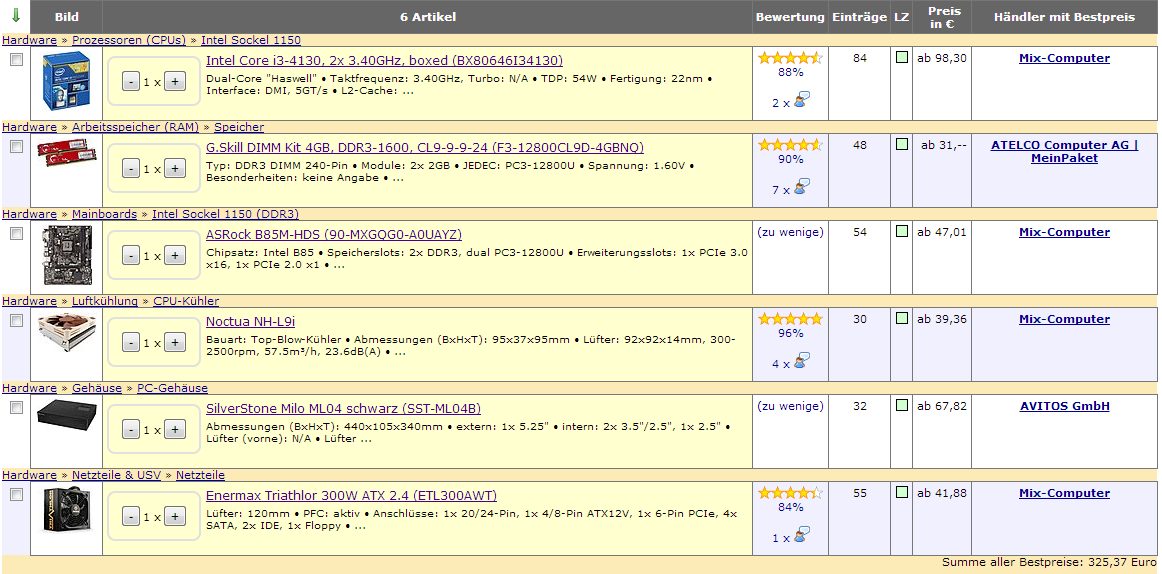Toggle LZ checkbox for Enermax Triathlor
Viewport: 1162px width, 574px height.
[x=902, y=493]
